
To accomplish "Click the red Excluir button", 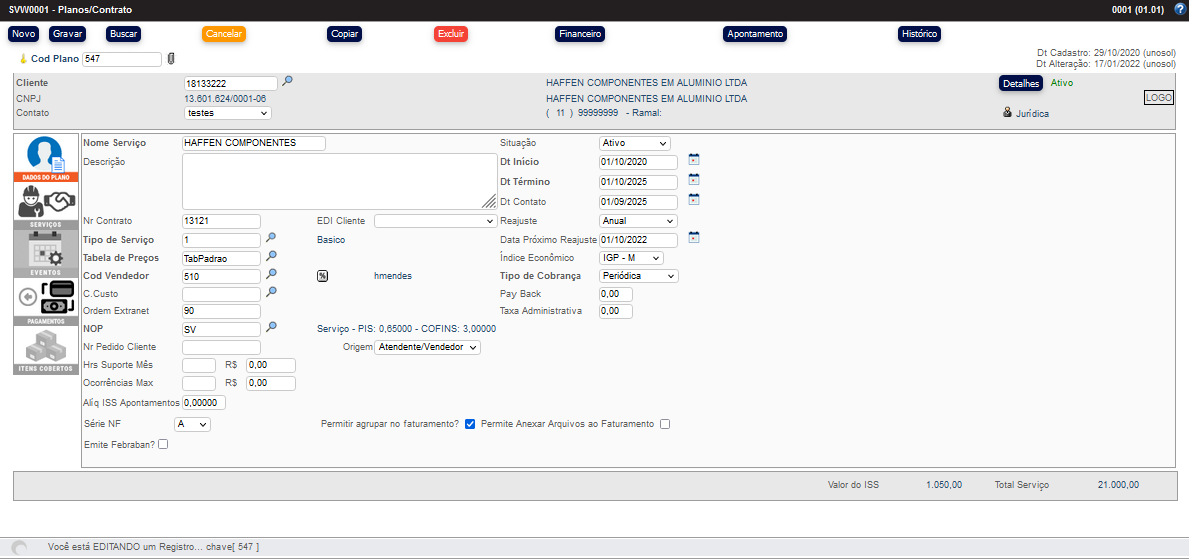I will click(450, 34).
